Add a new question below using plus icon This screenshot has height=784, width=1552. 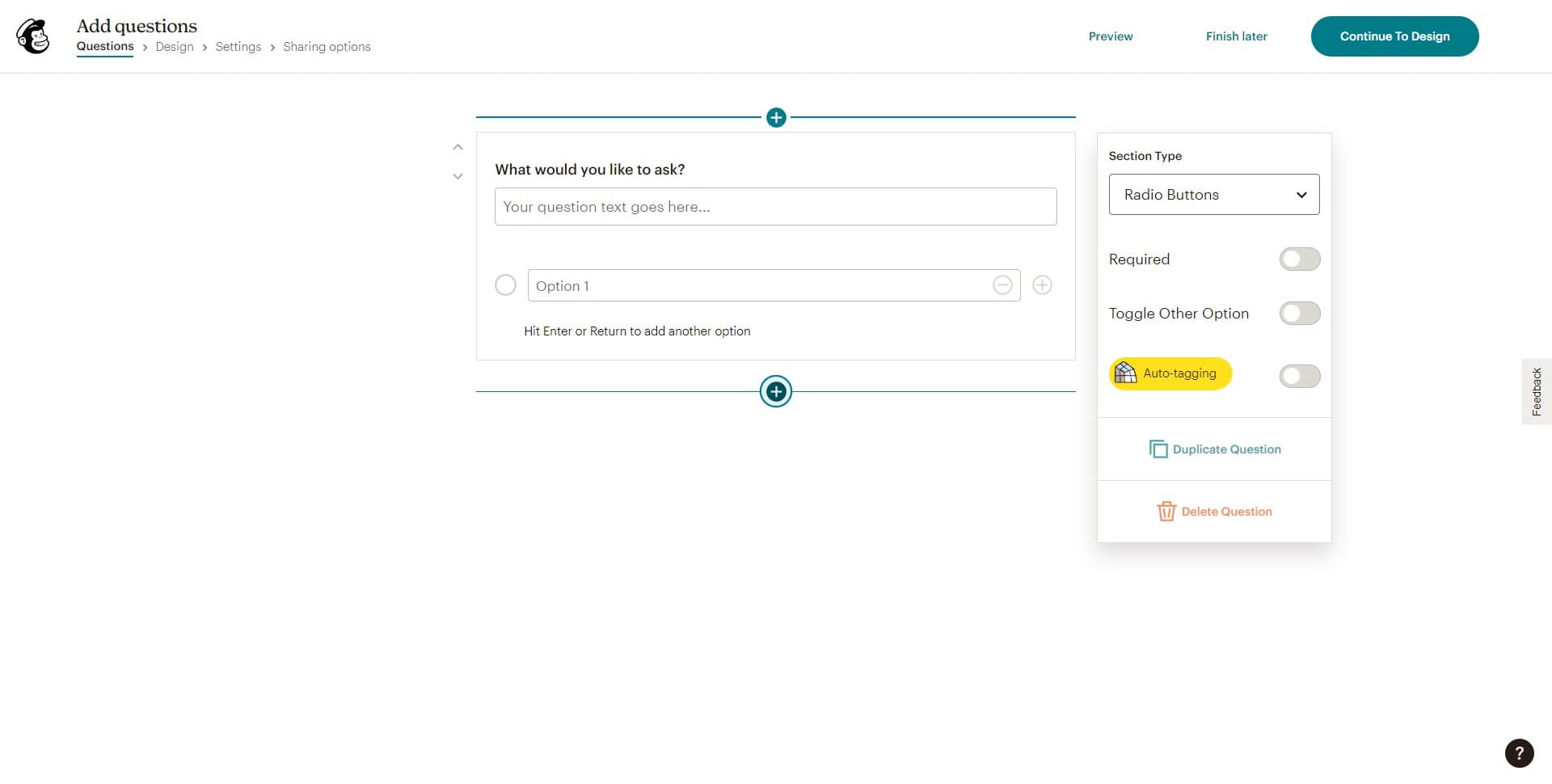click(776, 391)
